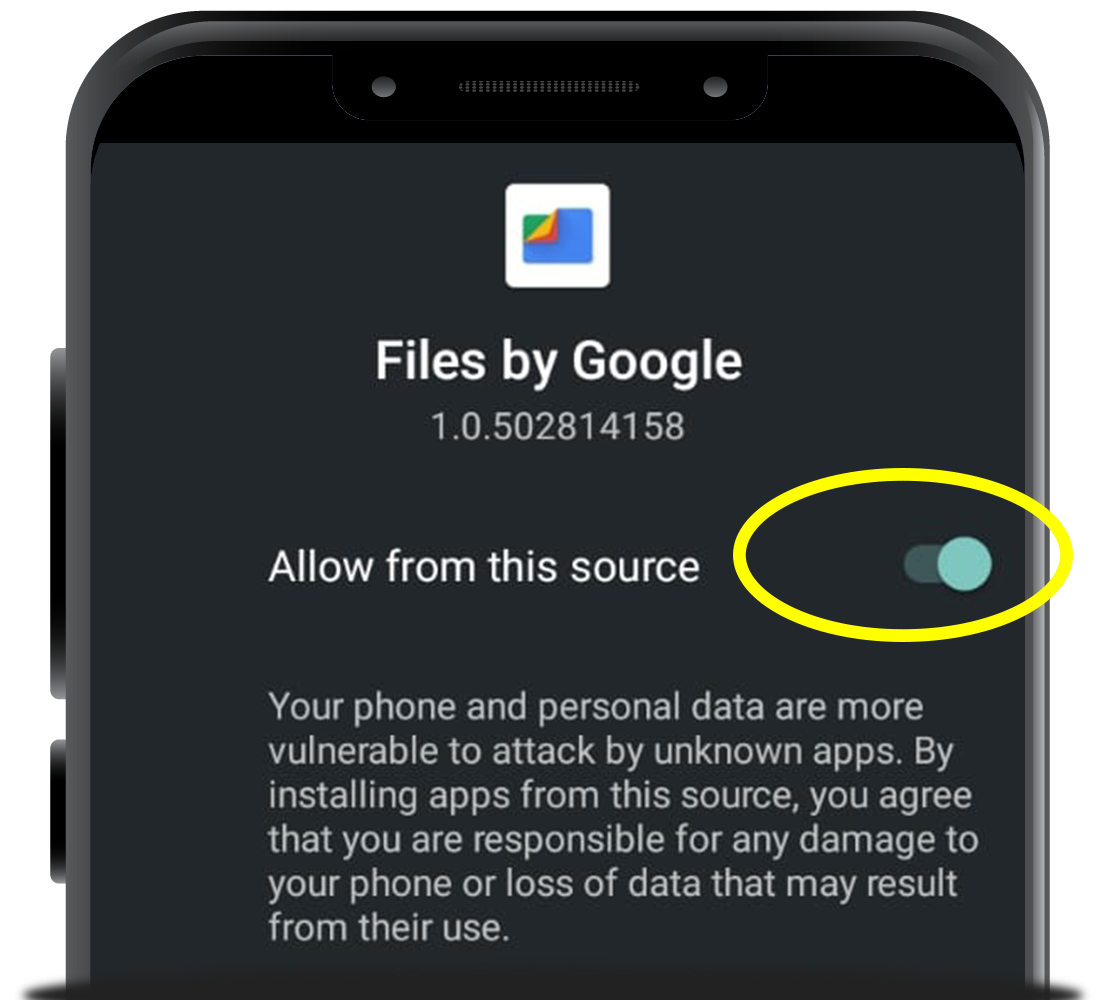Screen dimensions: 1100x1000
Task: Tap the sensor dot right of the speaker
Action: pyautogui.click(x=715, y=87)
